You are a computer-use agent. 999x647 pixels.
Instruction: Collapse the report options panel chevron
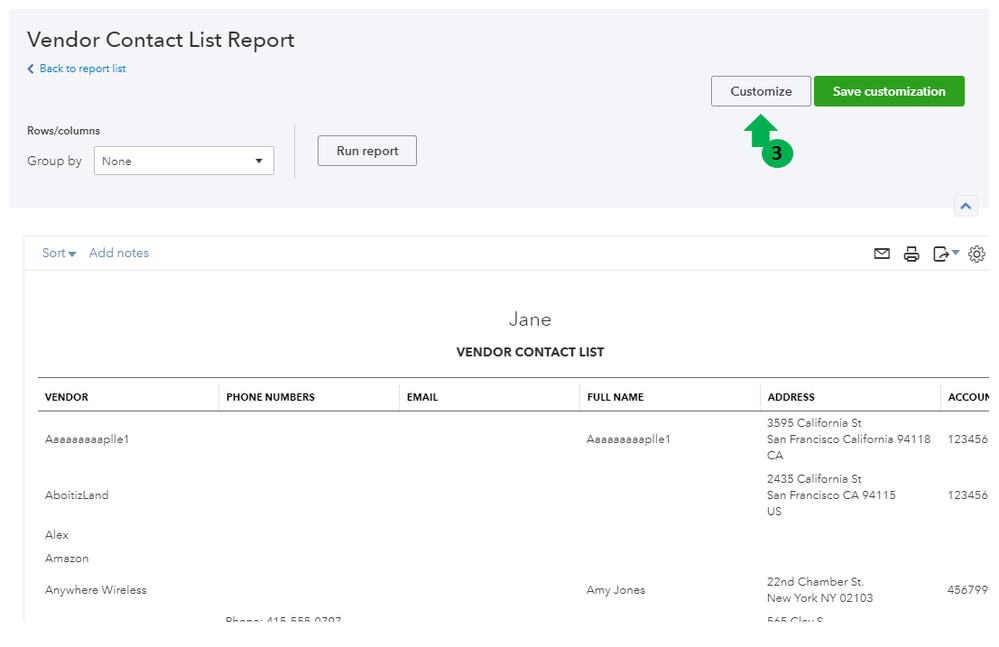click(x=965, y=206)
